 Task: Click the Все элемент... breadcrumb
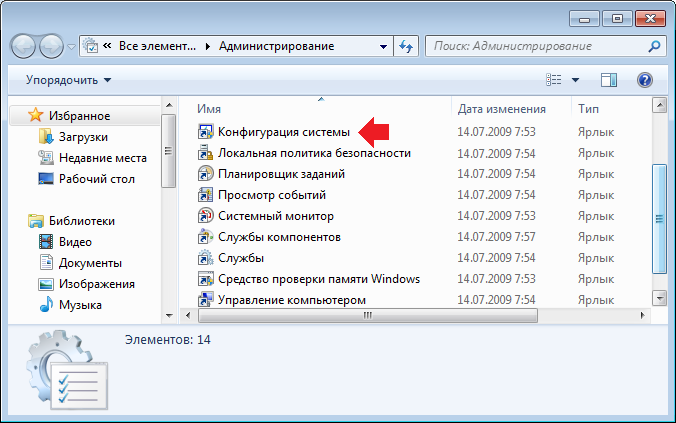pos(157,46)
